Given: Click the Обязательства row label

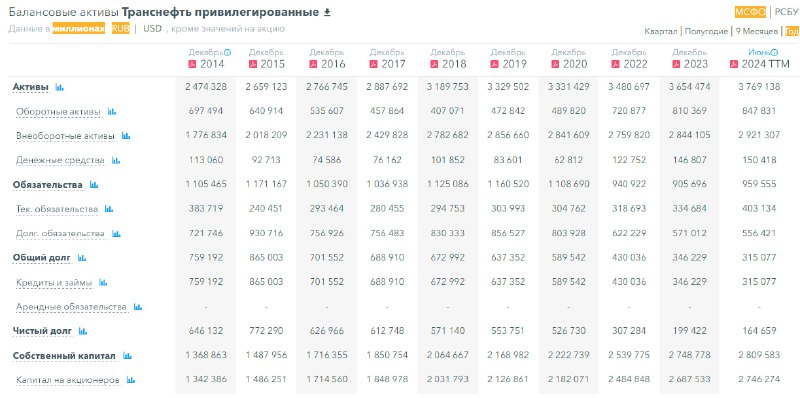Looking at the screenshot, I should 48,185.
